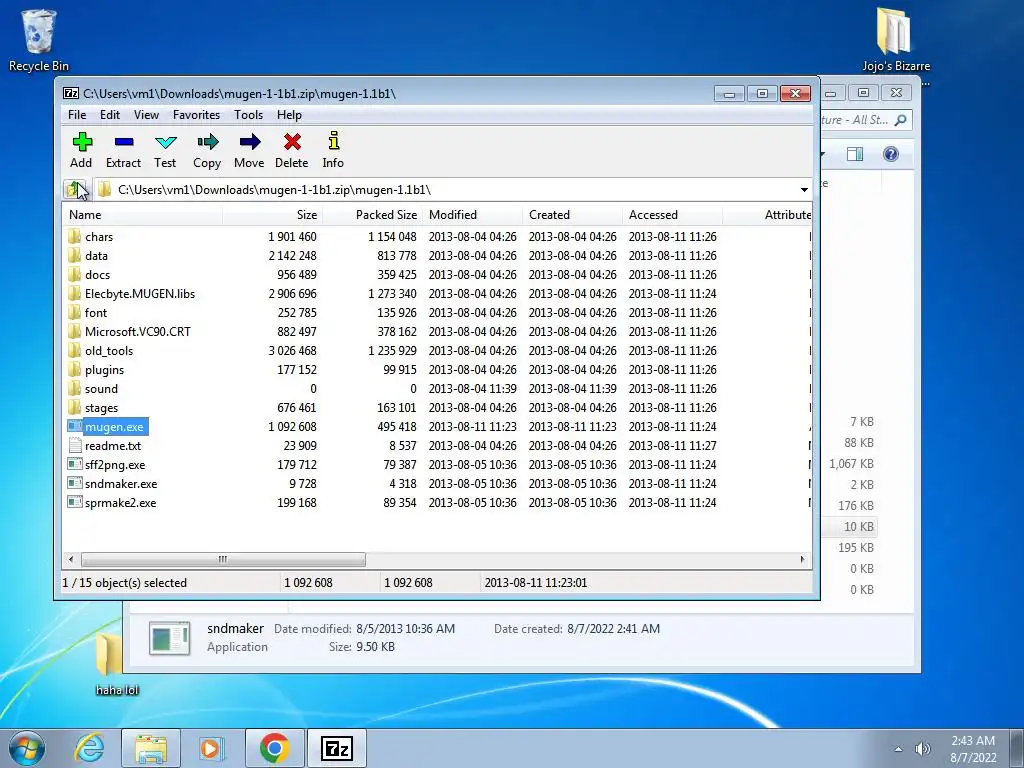Launch Internet Explorer from the taskbar

pos(89,748)
